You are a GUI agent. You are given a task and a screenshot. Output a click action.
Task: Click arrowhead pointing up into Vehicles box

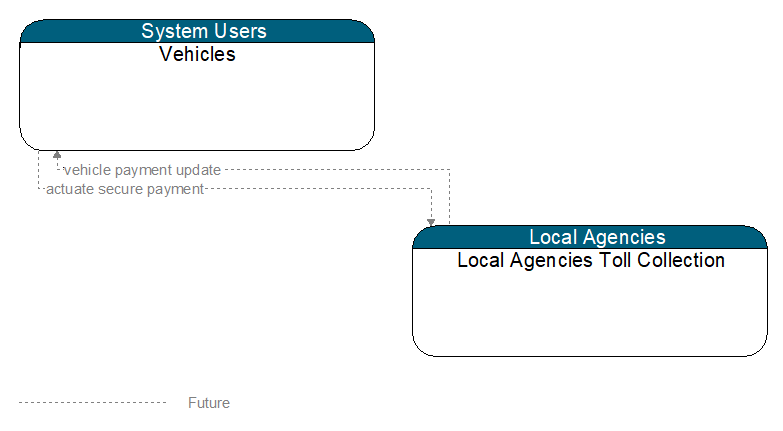[x=57, y=155]
